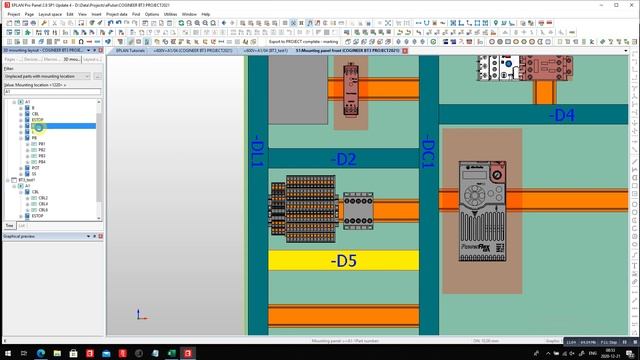Screen dimensions: 640x360
Task: Click the omega symbol icon in third toolbar row
Action: point(81,42)
